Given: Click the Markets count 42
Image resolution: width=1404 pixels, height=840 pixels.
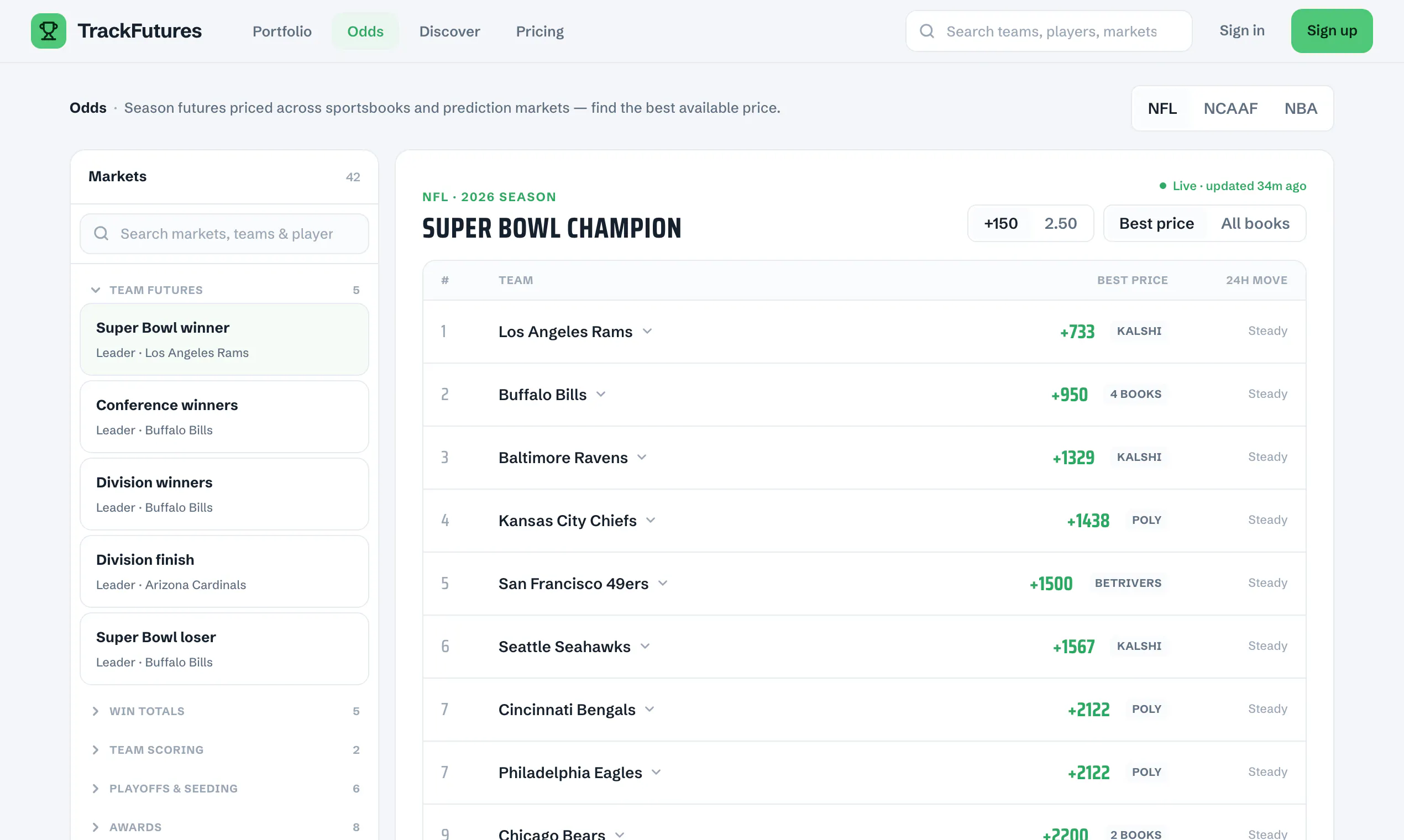Looking at the screenshot, I should click(x=353, y=177).
